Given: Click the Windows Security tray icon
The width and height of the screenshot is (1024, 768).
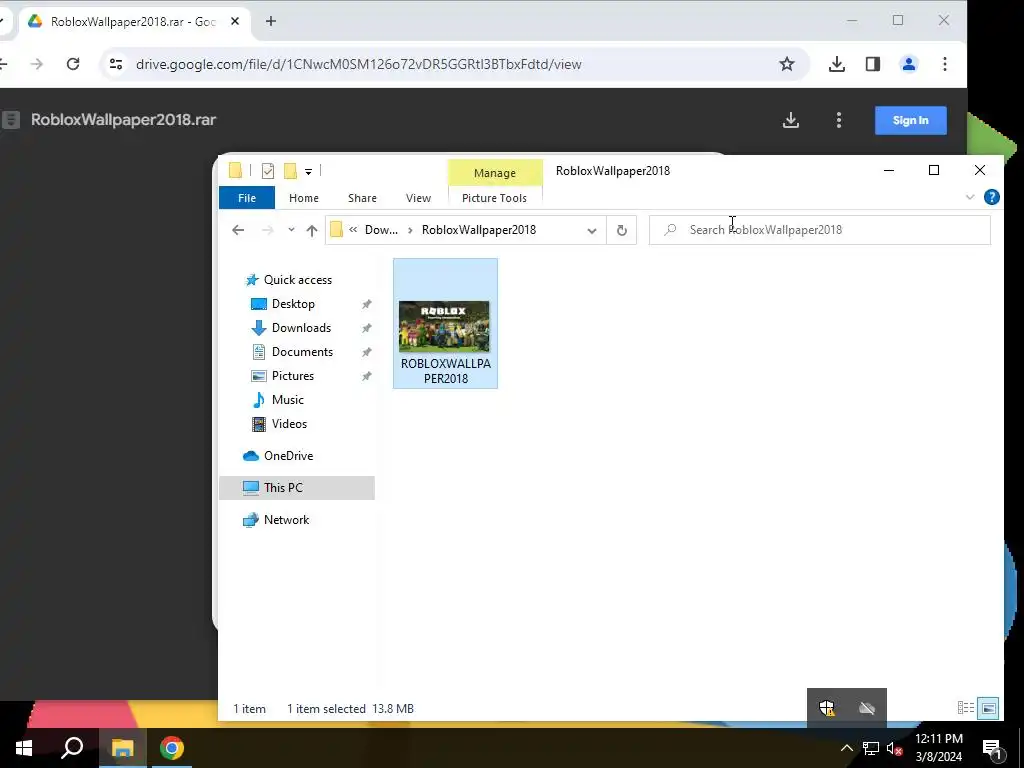Looking at the screenshot, I should [x=827, y=707].
